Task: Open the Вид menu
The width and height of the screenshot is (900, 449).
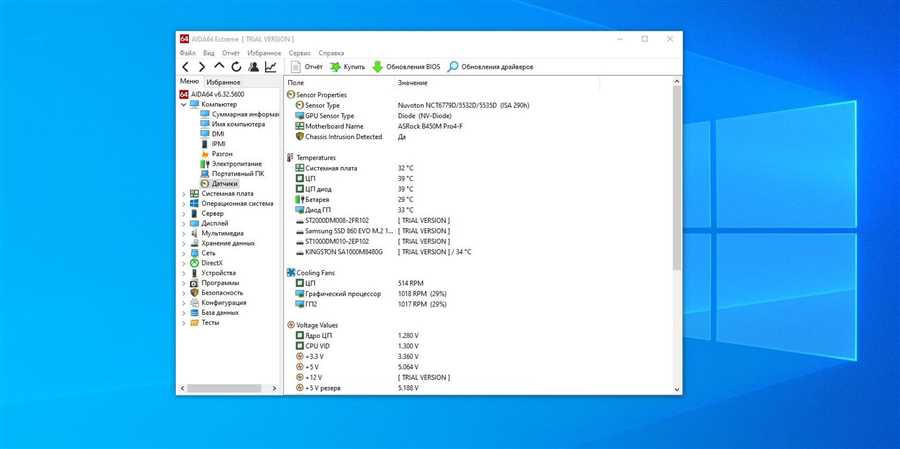Action: tap(209, 53)
